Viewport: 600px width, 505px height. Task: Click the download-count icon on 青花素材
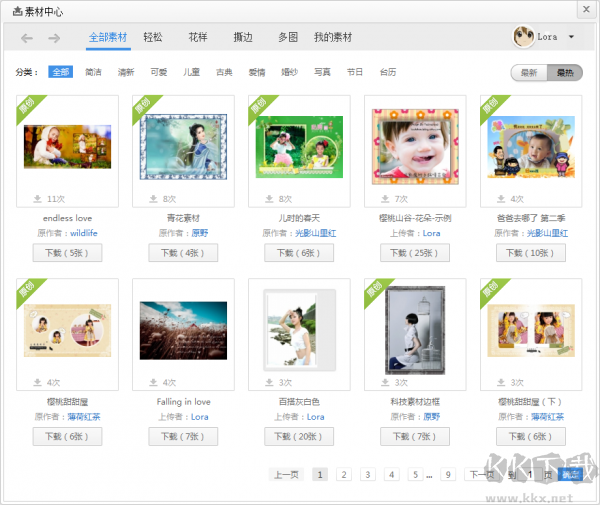(x=153, y=199)
